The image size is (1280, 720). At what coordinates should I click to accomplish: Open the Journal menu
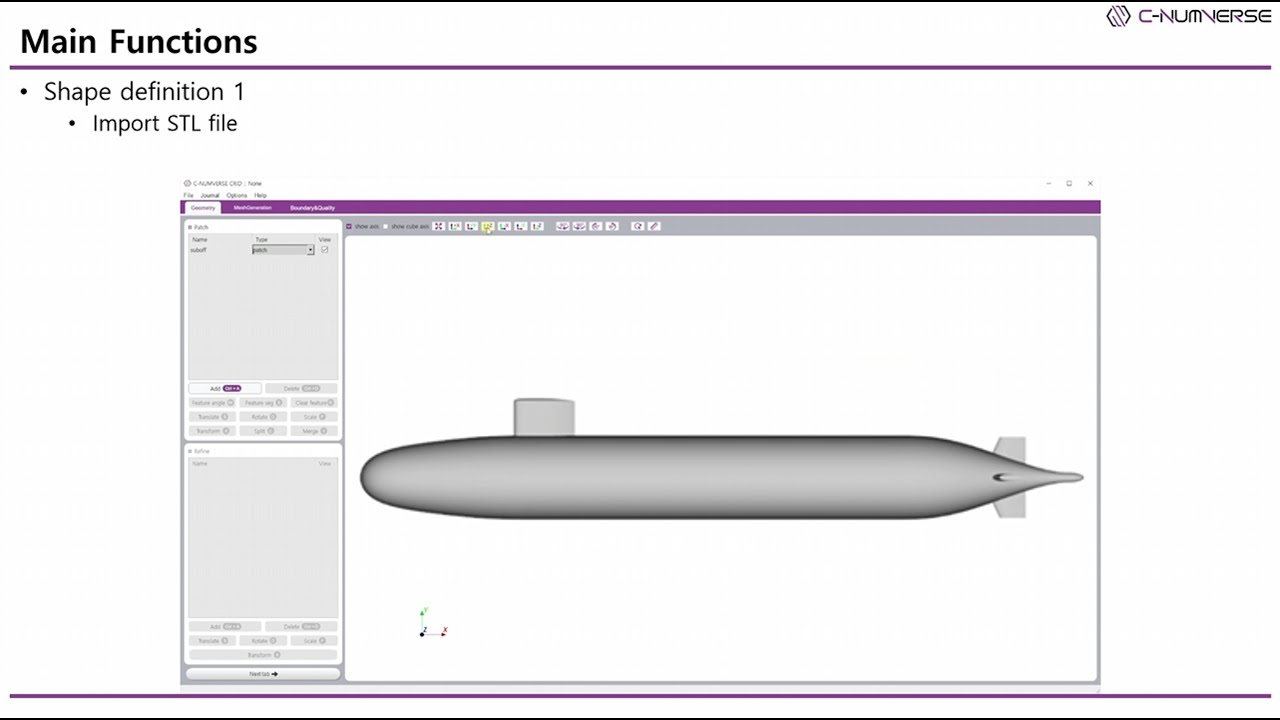209,195
